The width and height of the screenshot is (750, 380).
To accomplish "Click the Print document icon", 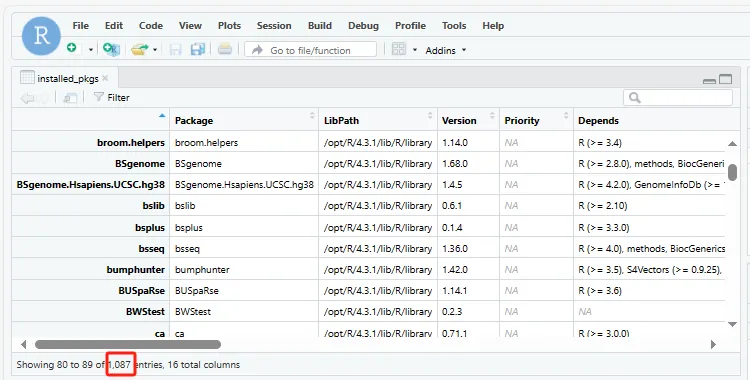I will coord(225,49).
